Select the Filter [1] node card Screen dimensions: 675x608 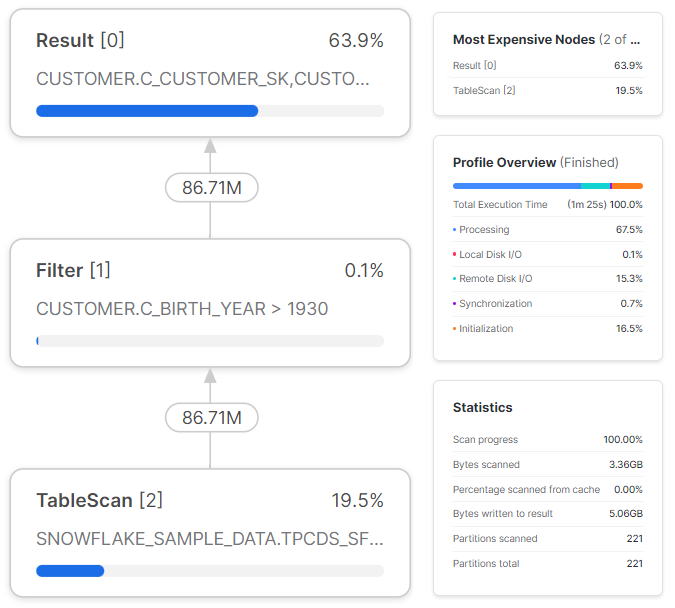click(x=210, y=303)
